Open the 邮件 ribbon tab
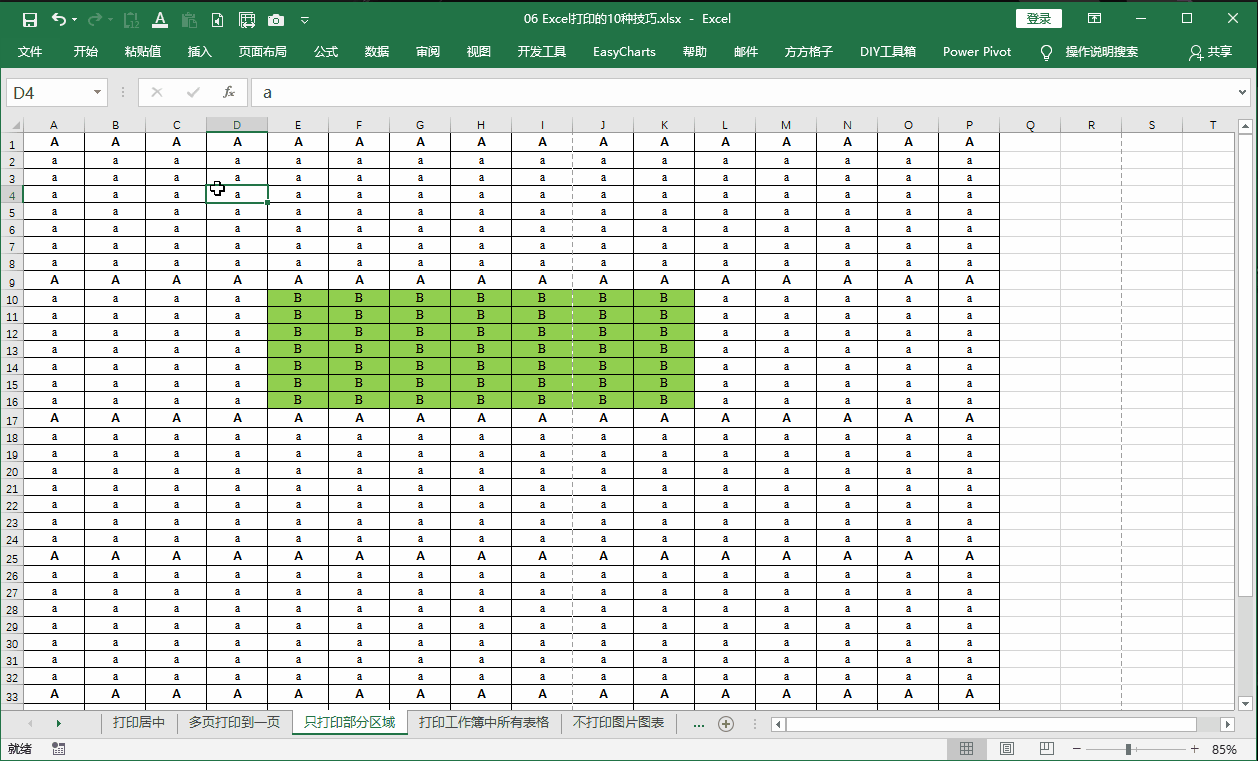 coord(746,52)
